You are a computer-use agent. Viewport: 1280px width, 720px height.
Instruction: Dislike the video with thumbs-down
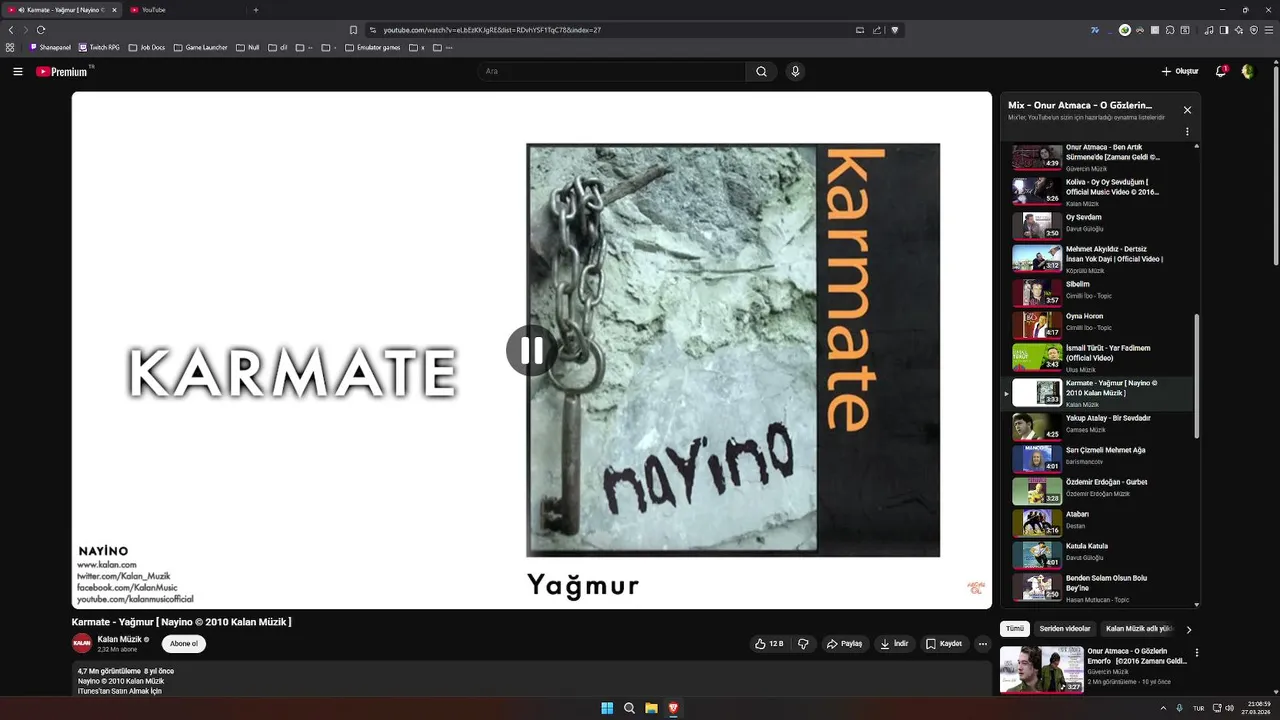point(803,644)
